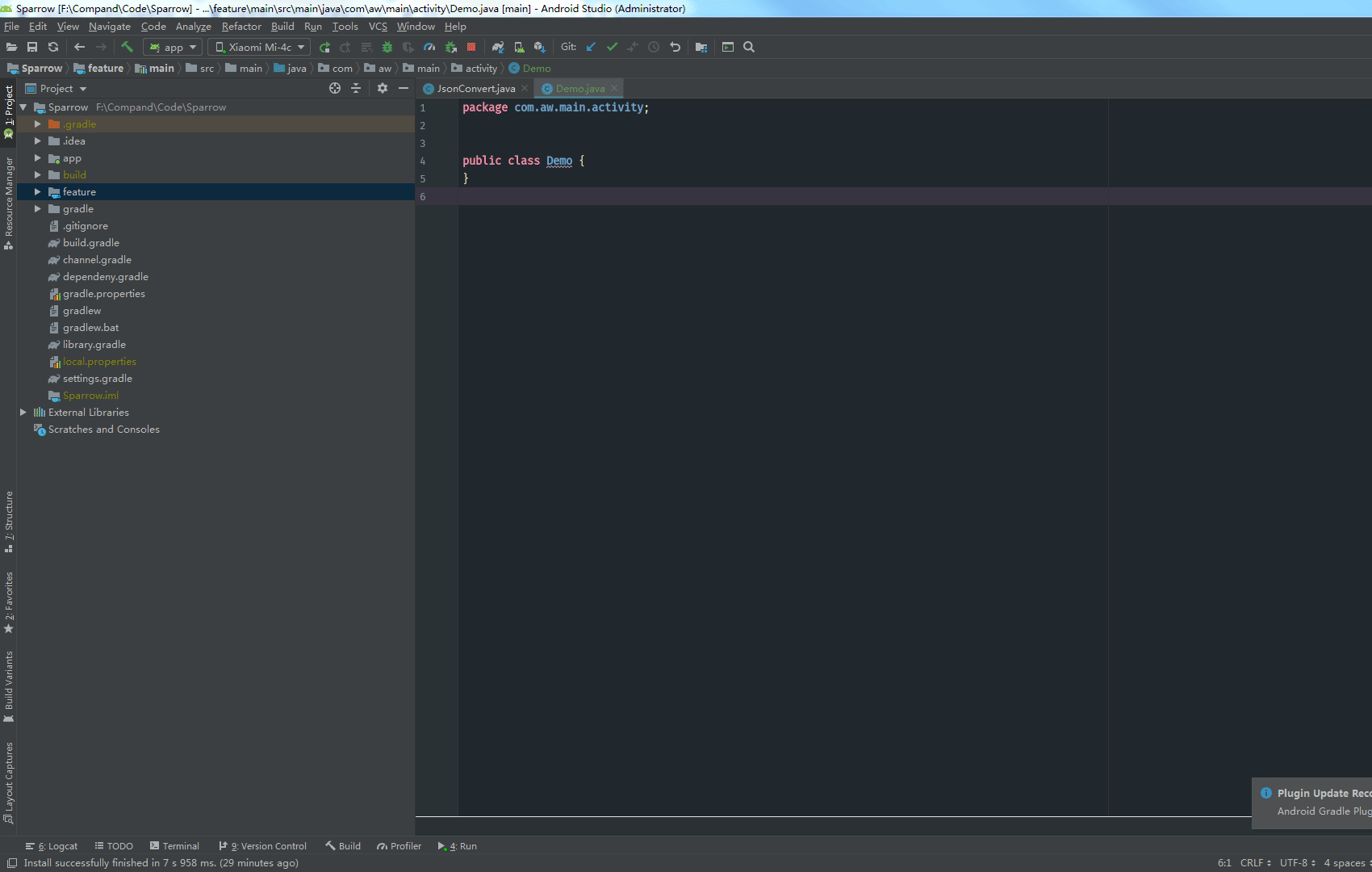The width and height of the screenshot is (1372, 872).
Task: Open the TODO tool window
Action: (x=114, y=846)
